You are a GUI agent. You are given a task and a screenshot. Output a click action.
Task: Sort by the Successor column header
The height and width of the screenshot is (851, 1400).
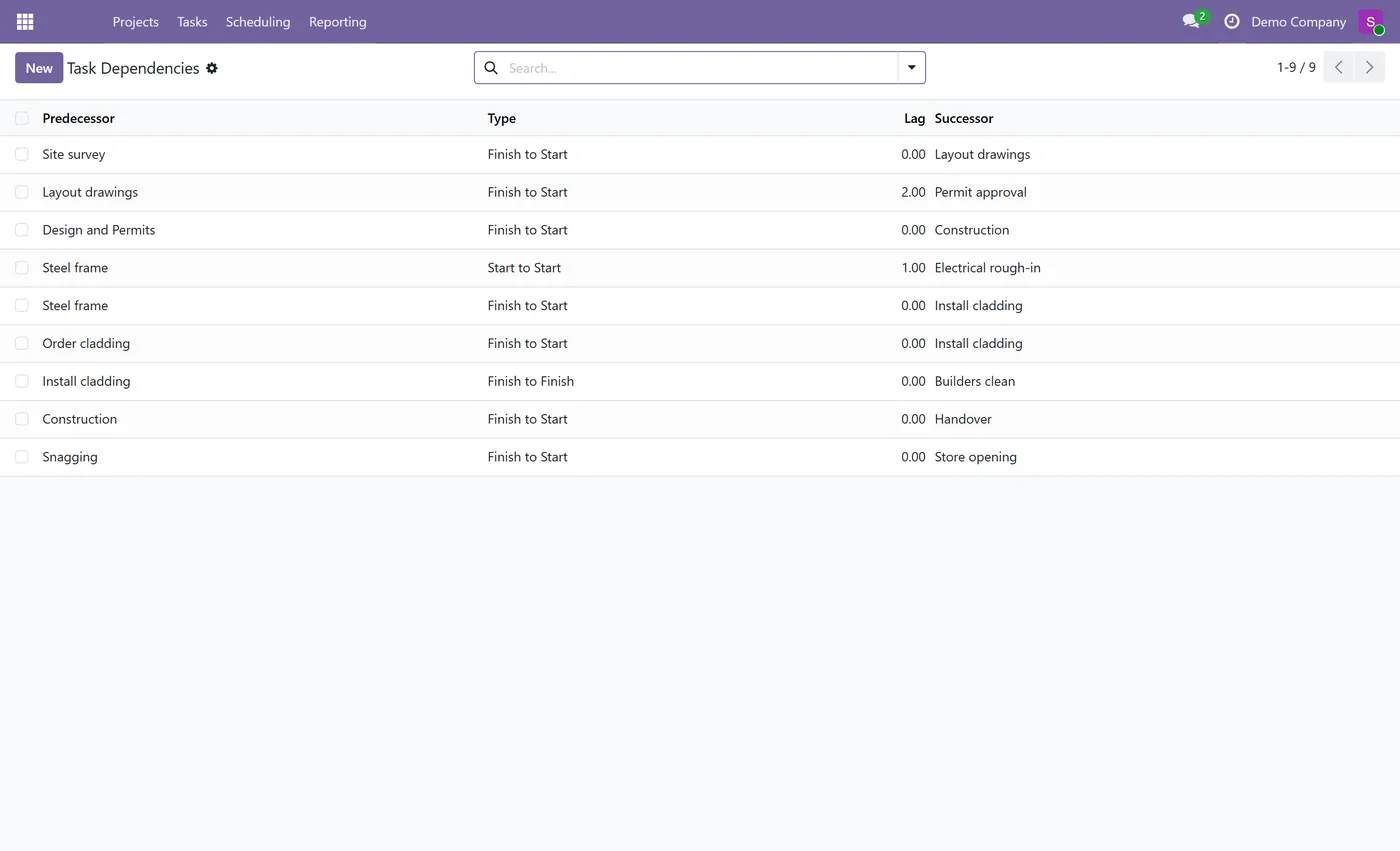pyautogui.click(x=963, y=118)
